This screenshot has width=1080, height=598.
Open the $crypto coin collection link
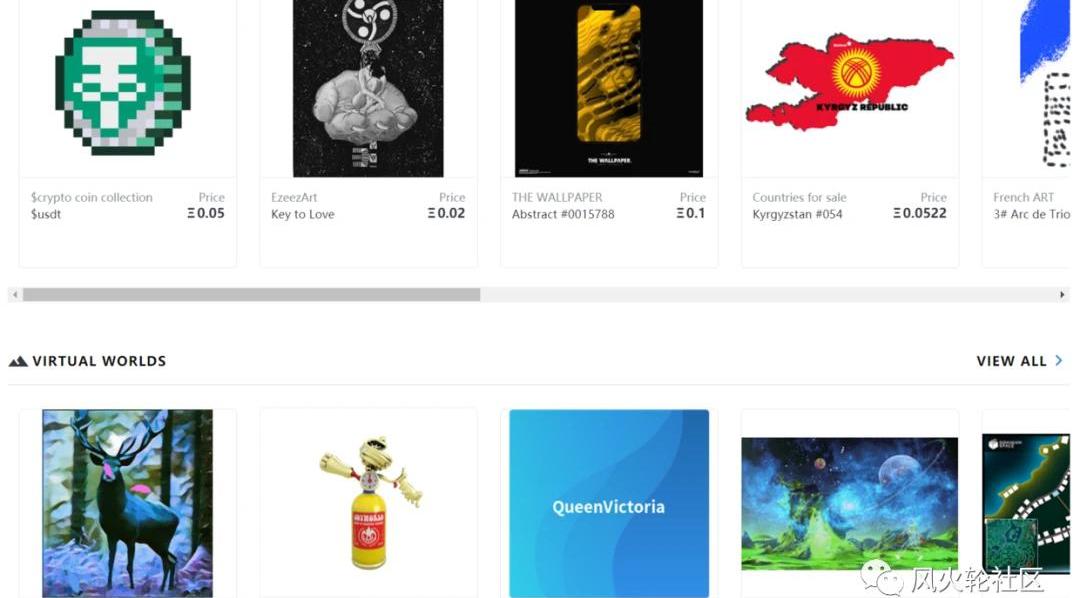(92, 197)
